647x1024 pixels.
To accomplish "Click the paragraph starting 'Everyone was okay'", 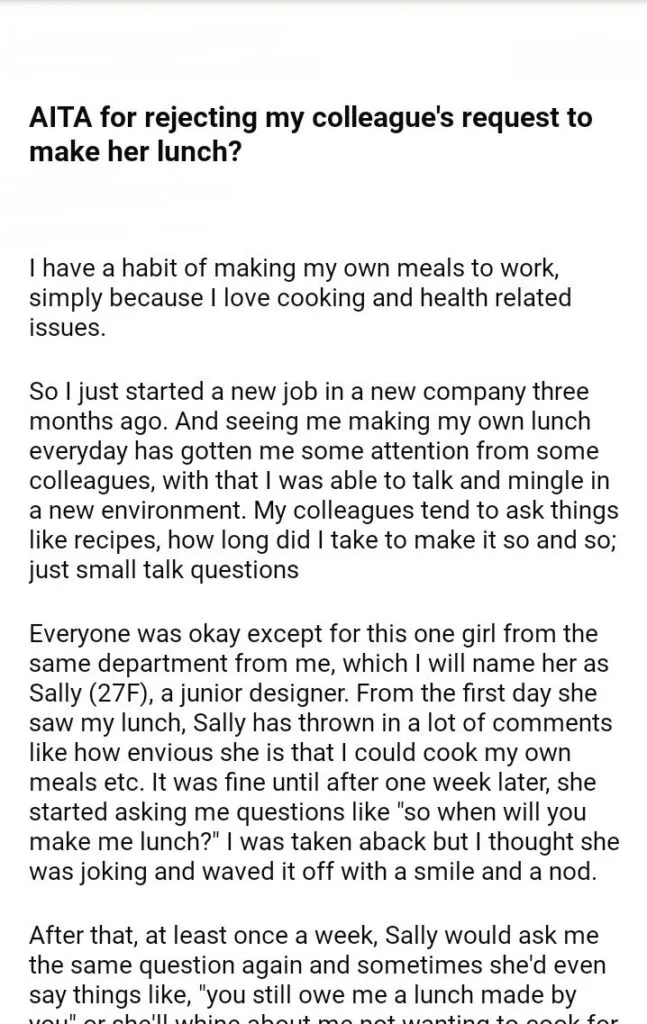I will (x=324, y=752).
